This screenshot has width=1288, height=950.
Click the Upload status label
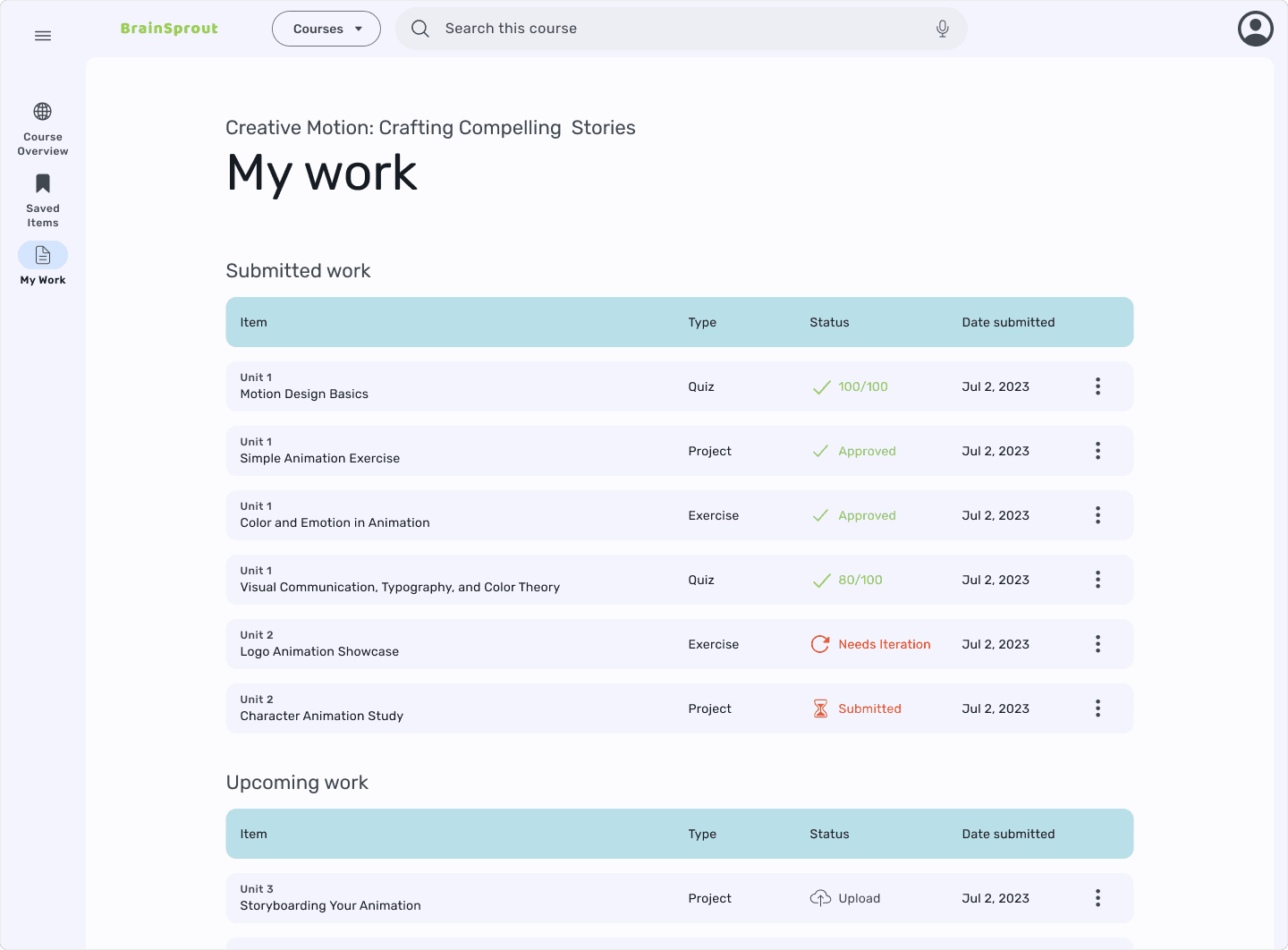click(860, 898)
